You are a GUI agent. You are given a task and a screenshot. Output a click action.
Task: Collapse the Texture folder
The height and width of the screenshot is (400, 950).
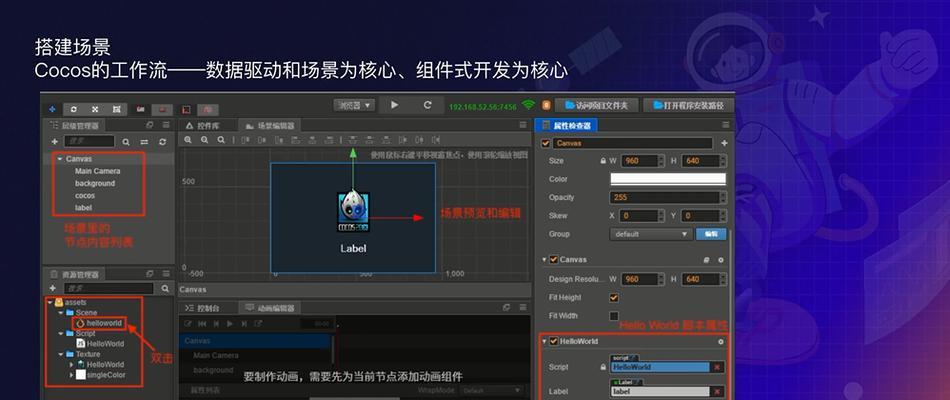[61, 354]
